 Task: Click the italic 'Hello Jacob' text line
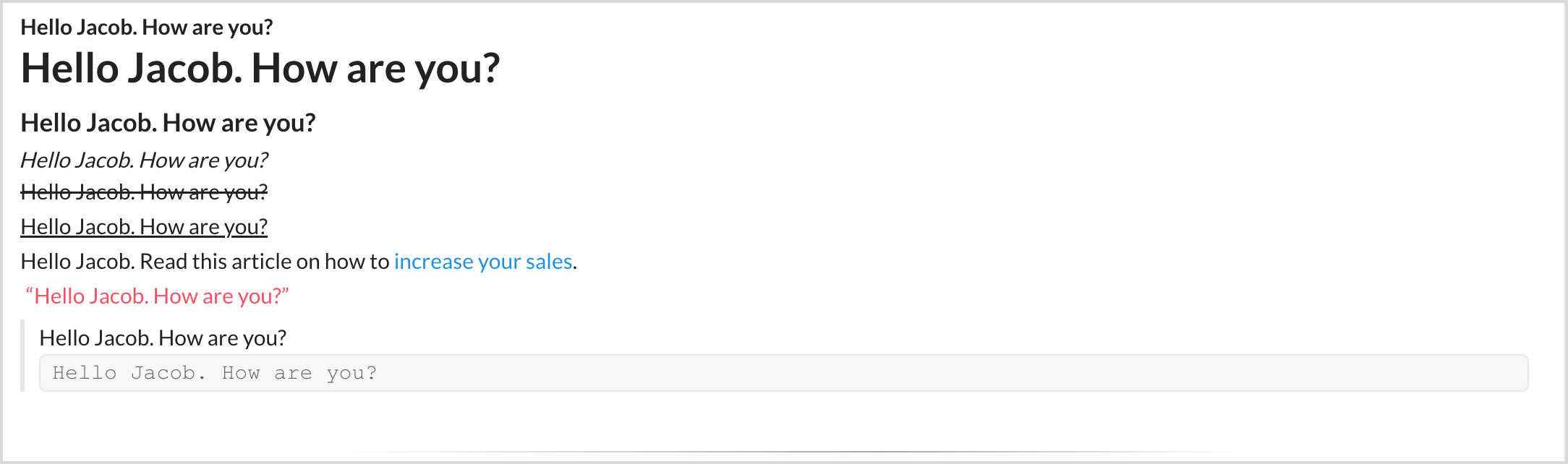[x=144, y=160]
